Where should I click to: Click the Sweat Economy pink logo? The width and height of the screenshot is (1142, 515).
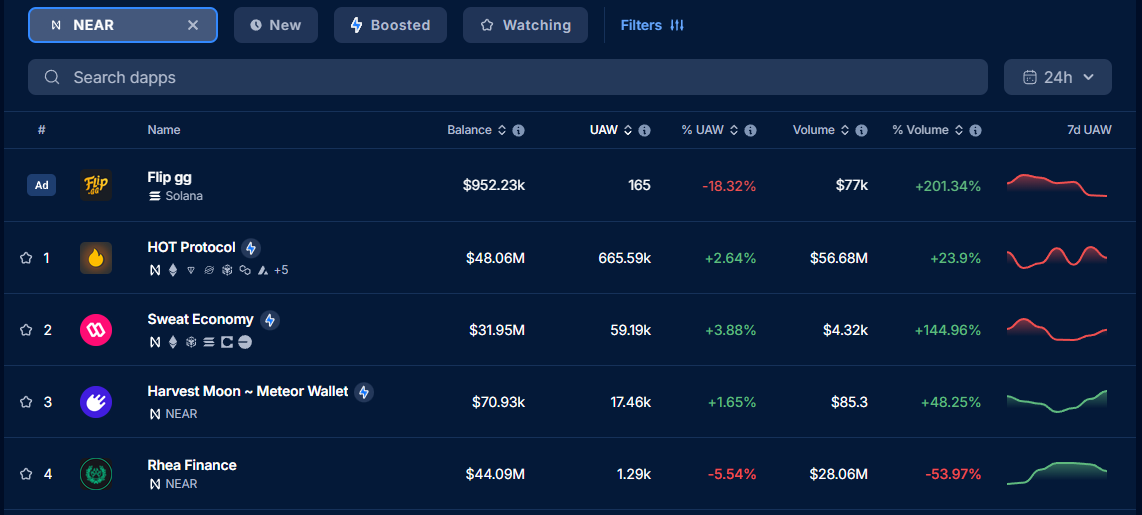pyautogui.click(x=96, y=330)
